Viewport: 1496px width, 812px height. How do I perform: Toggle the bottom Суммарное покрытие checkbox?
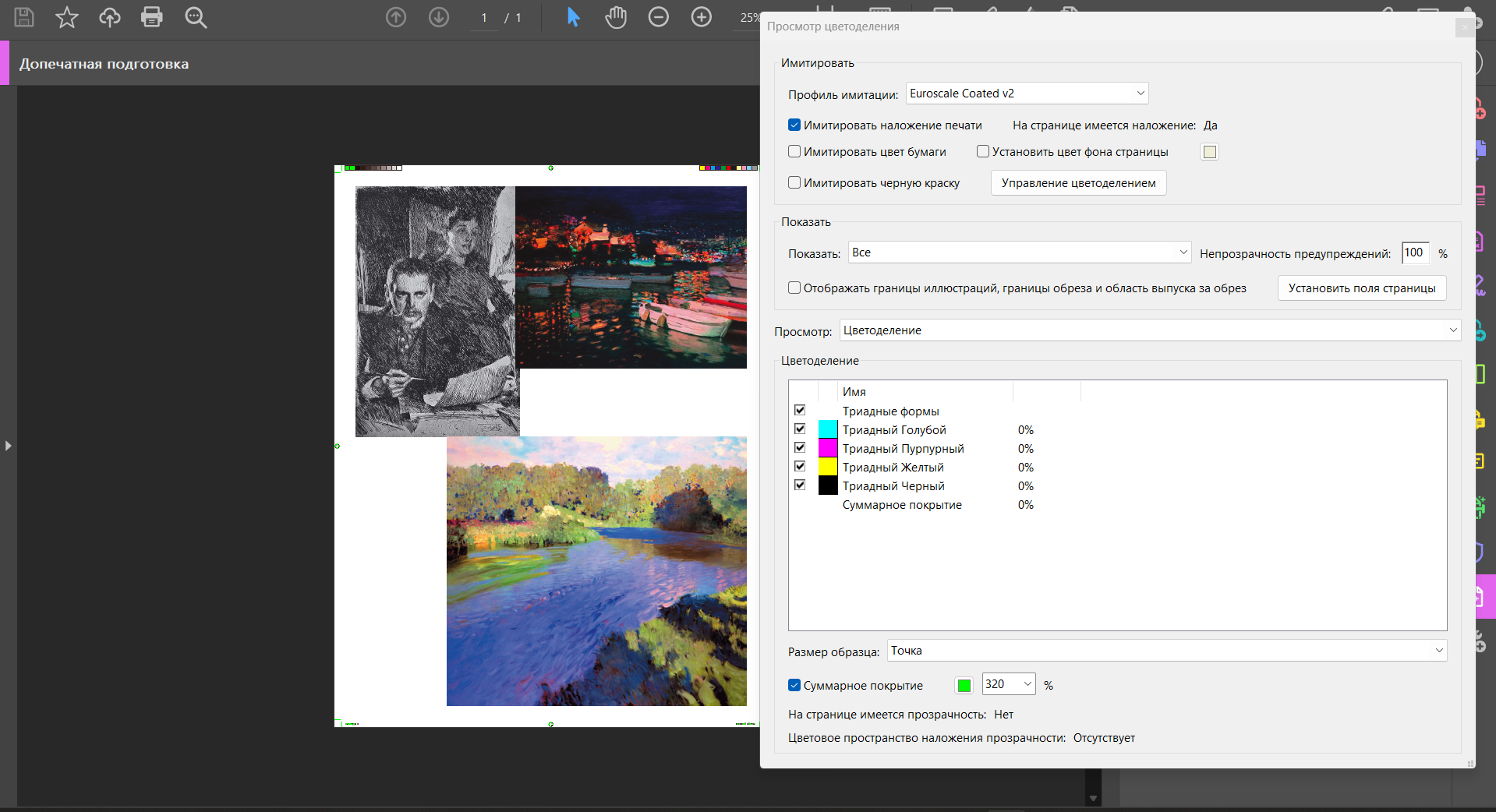click(x=794, y=686)
